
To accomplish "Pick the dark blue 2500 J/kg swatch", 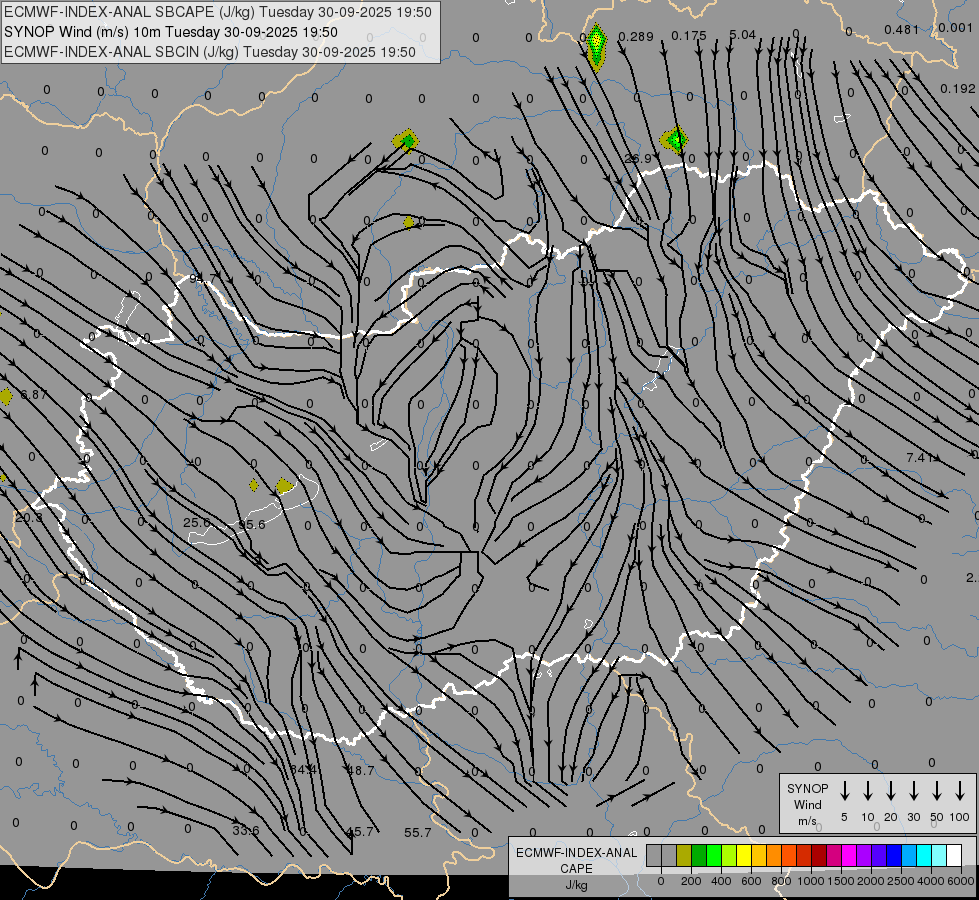I will pyautogui.click(x=894, y=855).
